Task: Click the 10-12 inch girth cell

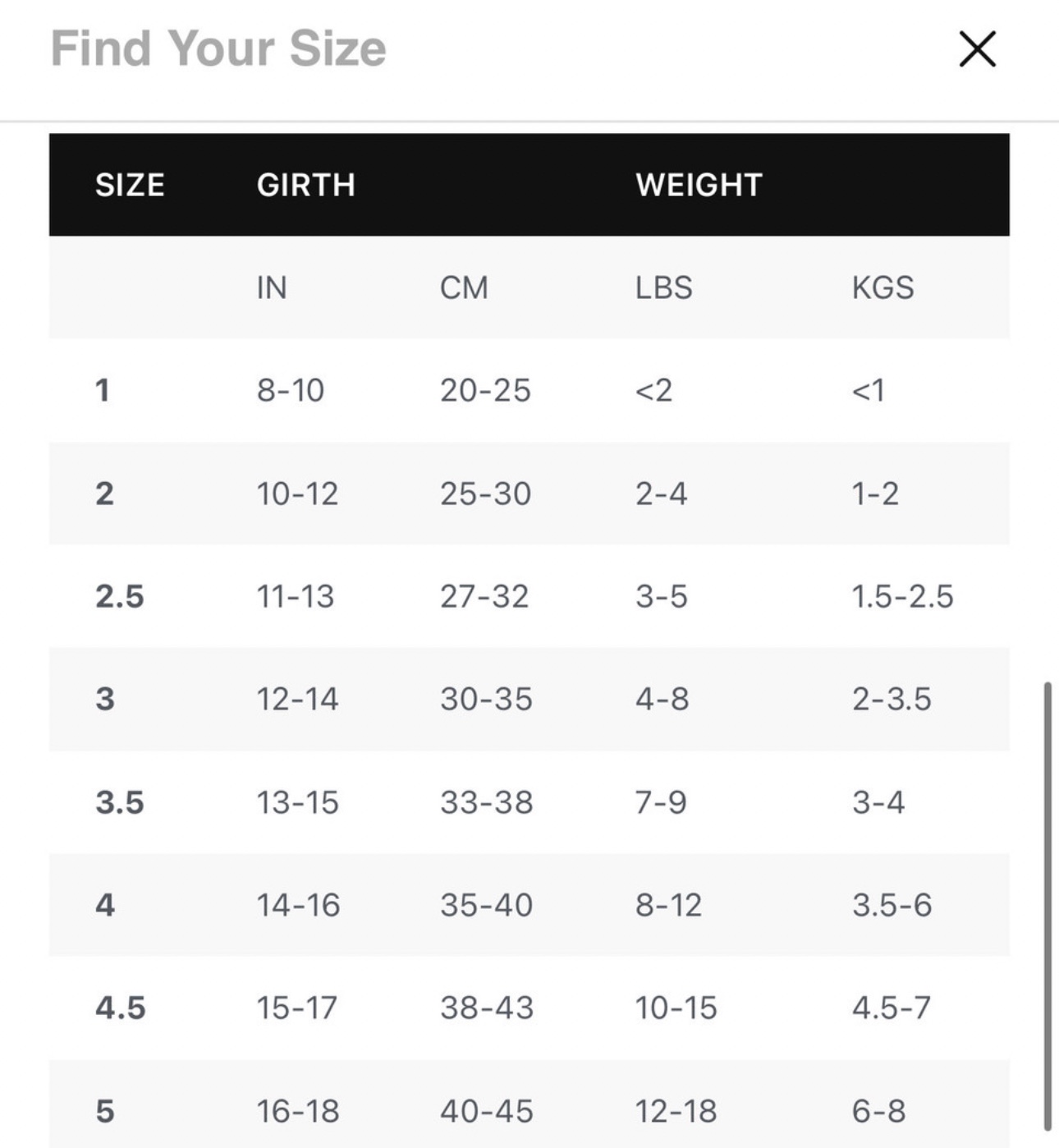Action: pos(297,494)
